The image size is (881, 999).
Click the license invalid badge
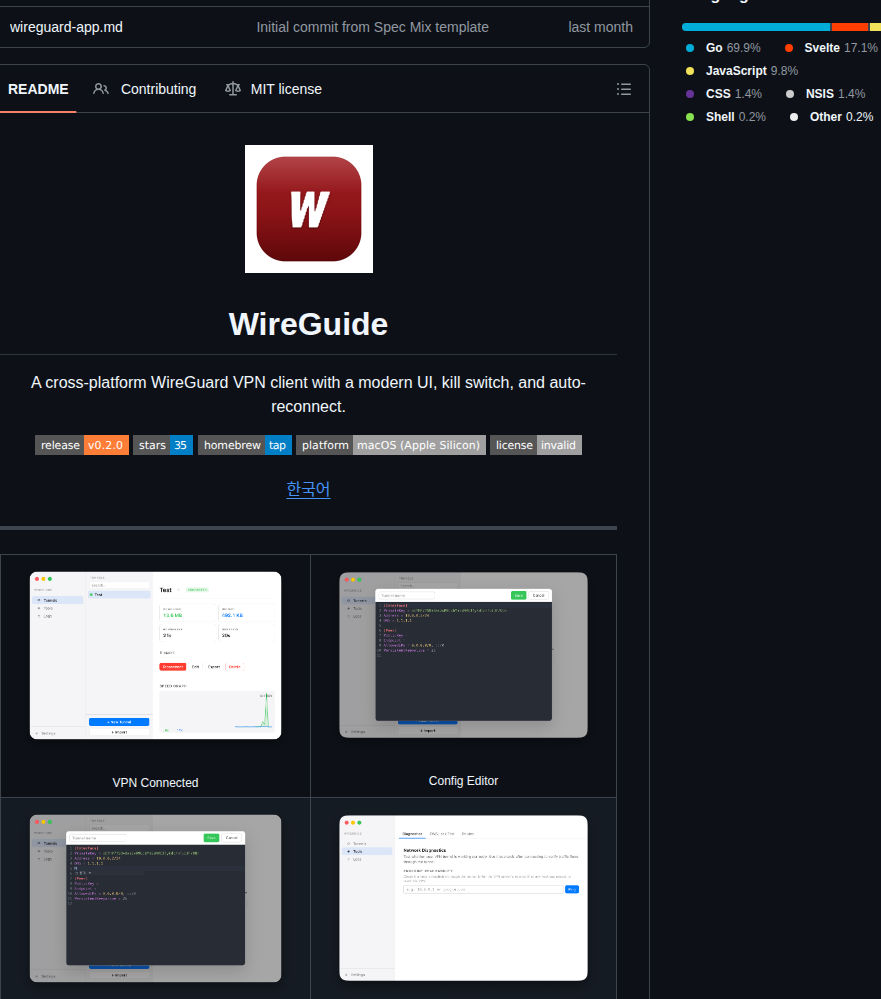pyautogui.click(x=536, y=445)
